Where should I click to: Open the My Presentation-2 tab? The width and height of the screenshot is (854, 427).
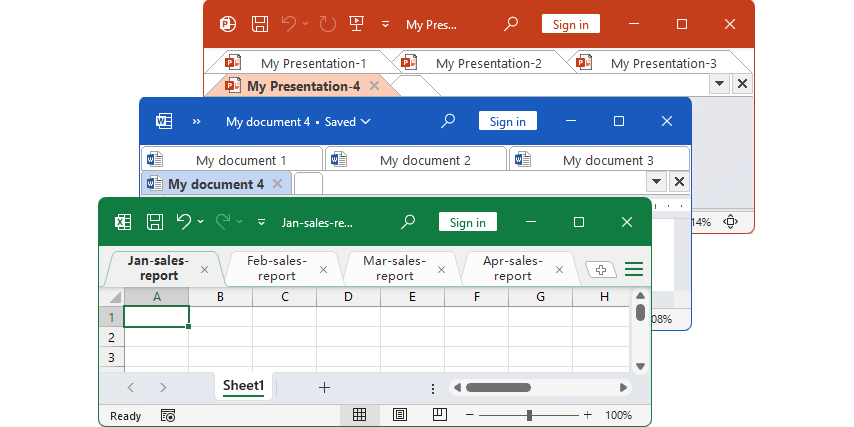[x=488, y=63]
